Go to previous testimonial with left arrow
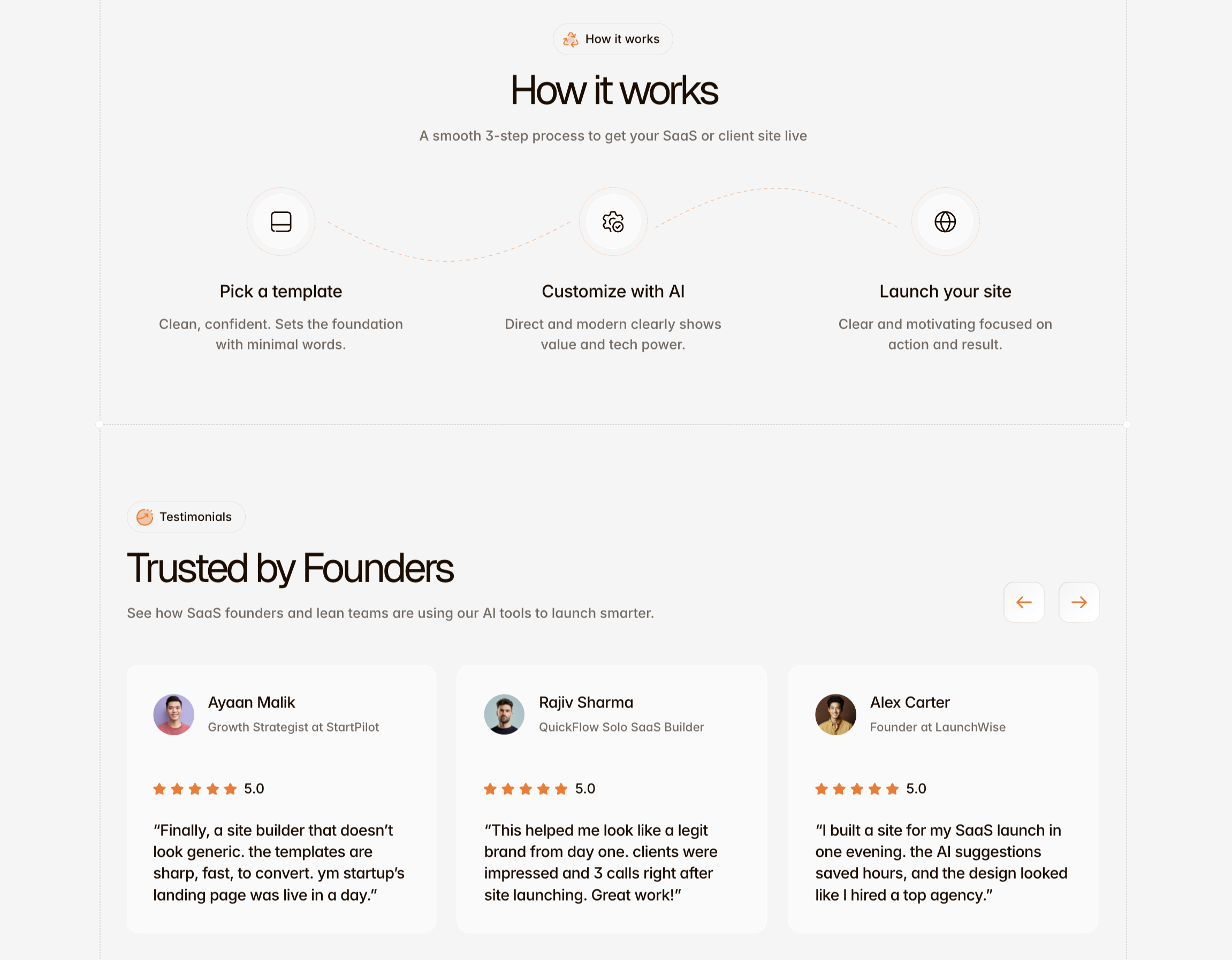The width and height of the screenshot is (1232, 960). (1023, 602)
